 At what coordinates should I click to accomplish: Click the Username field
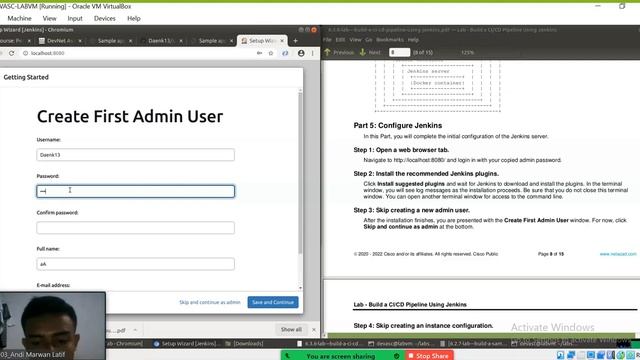[x=136, y=155]
